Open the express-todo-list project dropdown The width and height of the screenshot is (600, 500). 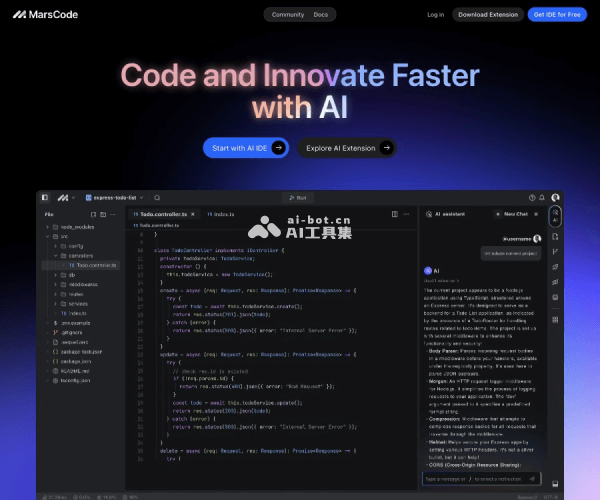coord(114,198)
